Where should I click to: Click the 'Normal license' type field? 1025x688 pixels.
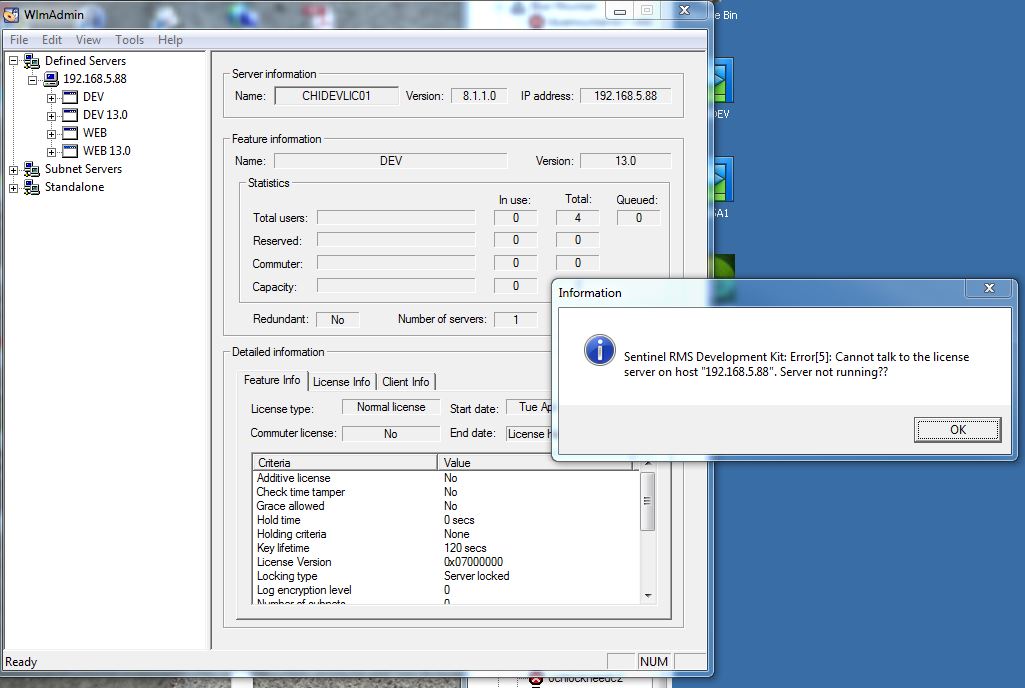[391, 407]
